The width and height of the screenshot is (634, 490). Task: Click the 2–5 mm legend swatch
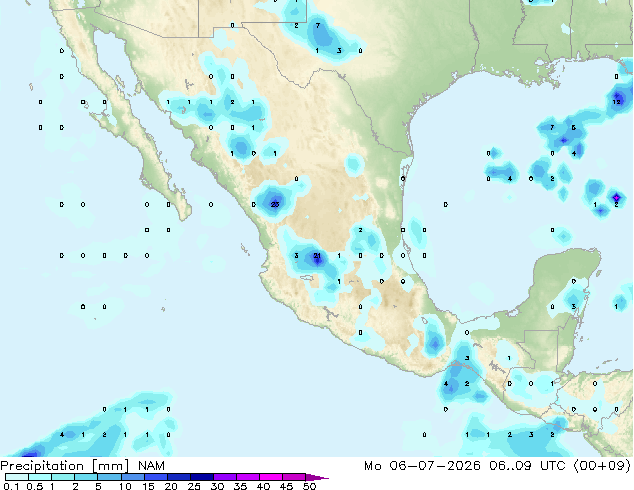pyautogui.click(x=86, y=477)
